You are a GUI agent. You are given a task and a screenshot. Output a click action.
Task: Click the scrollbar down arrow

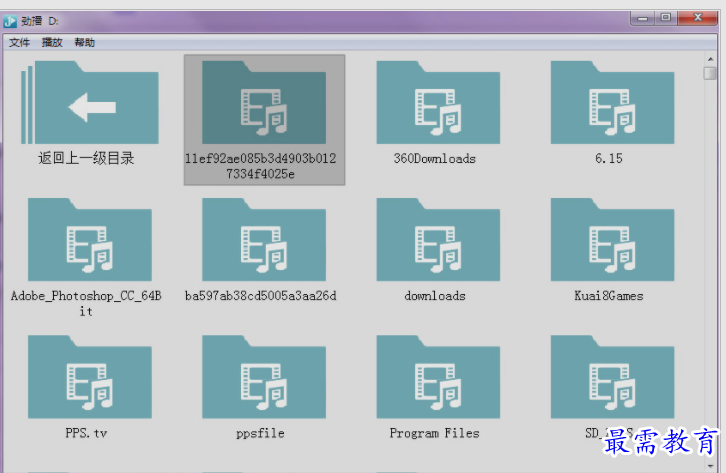[710, 466]
